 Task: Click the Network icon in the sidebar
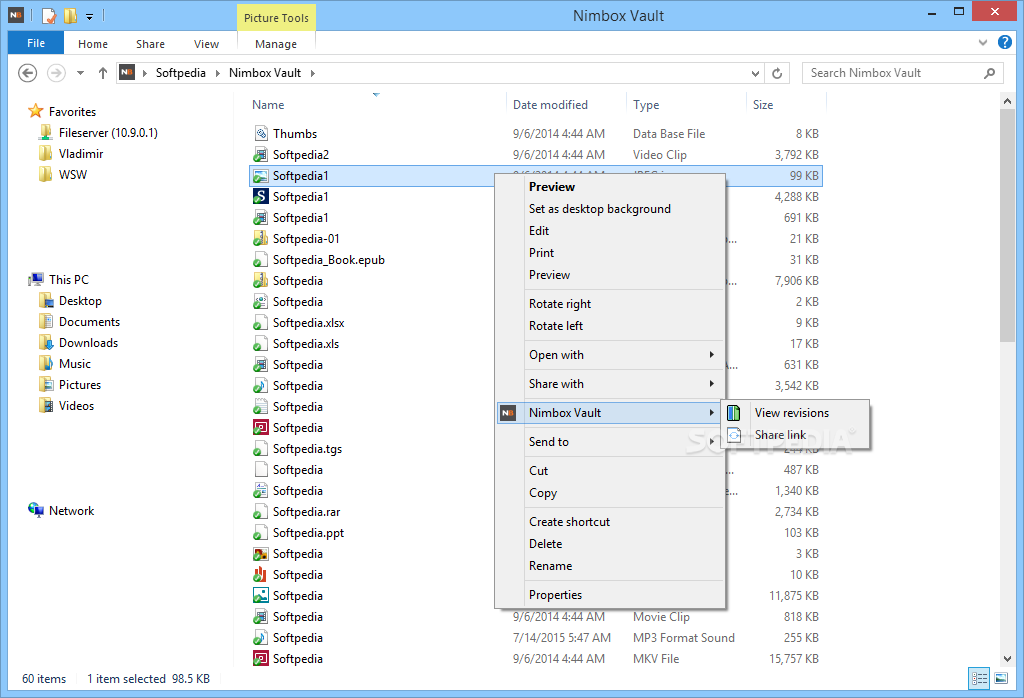point(36,510)
